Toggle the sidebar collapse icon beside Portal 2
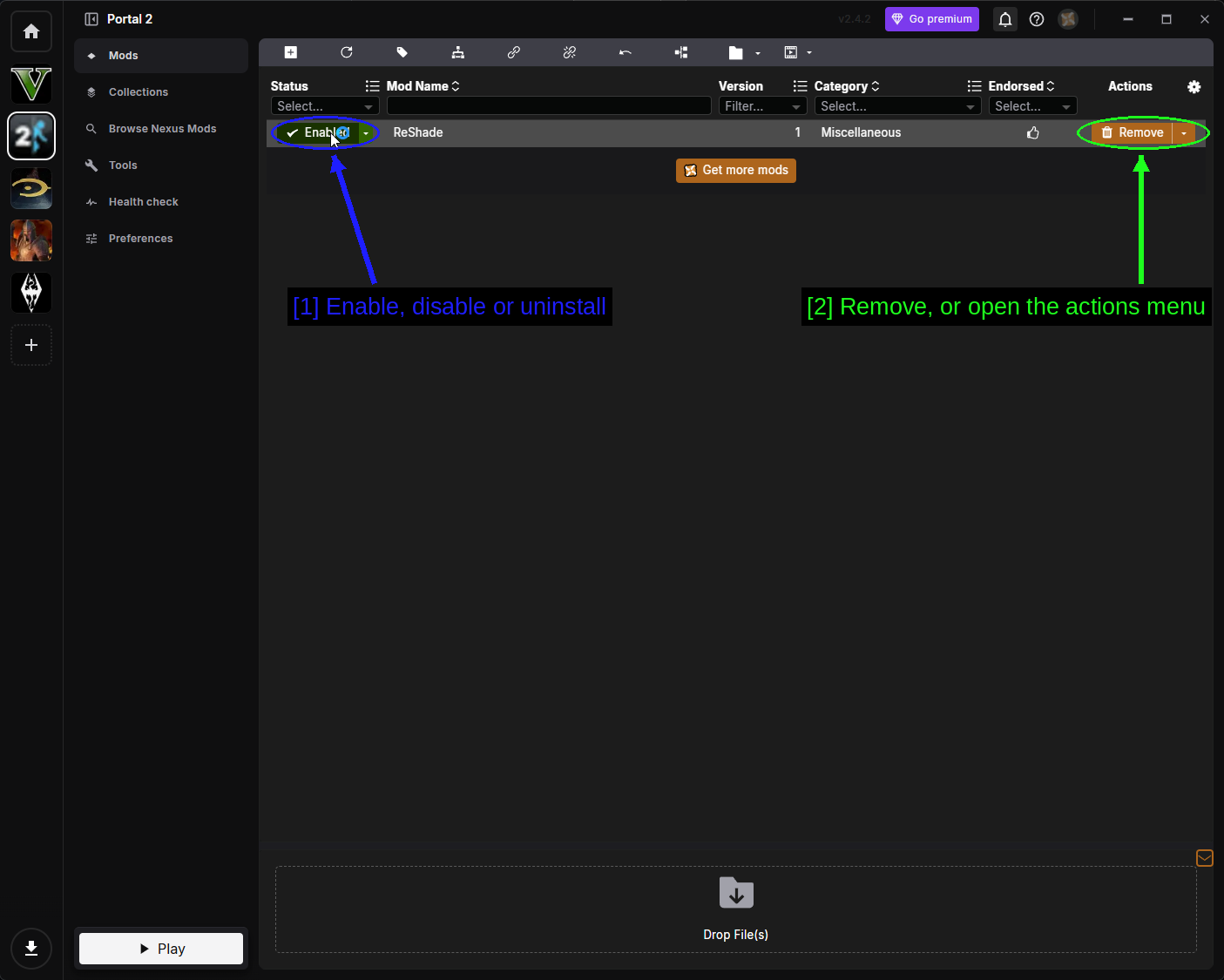This screenshot has height=980, width=1224. click(x=91, y=19)
